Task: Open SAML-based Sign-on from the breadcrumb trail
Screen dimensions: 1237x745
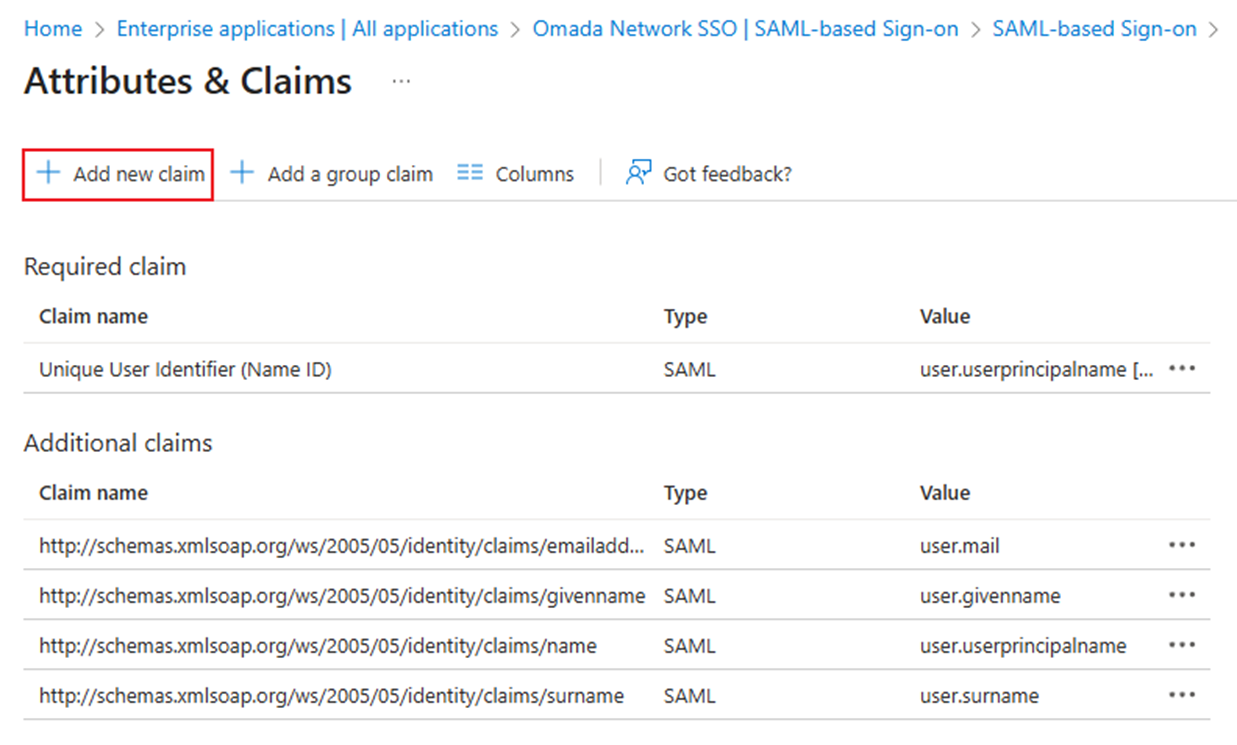Action: point(1094,29)
